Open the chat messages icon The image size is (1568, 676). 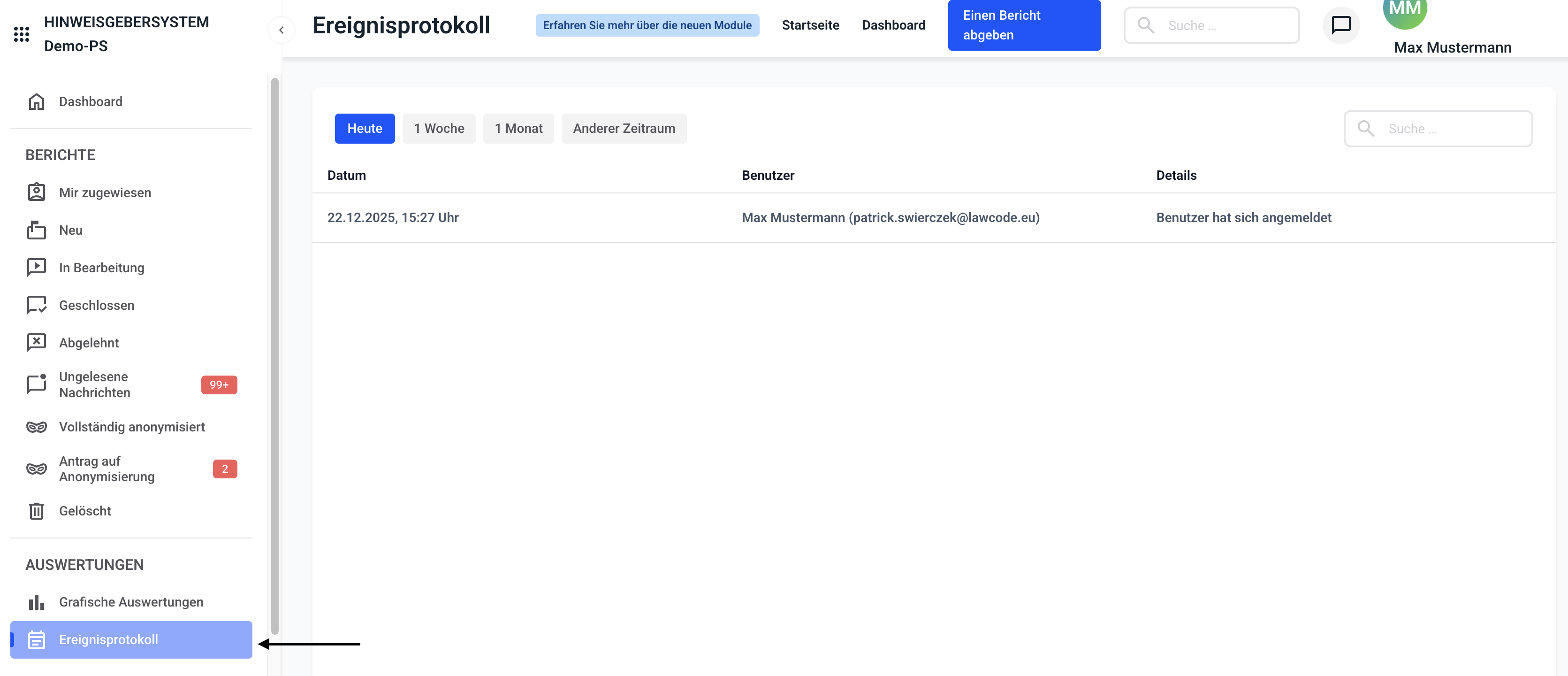[1341, 25]
